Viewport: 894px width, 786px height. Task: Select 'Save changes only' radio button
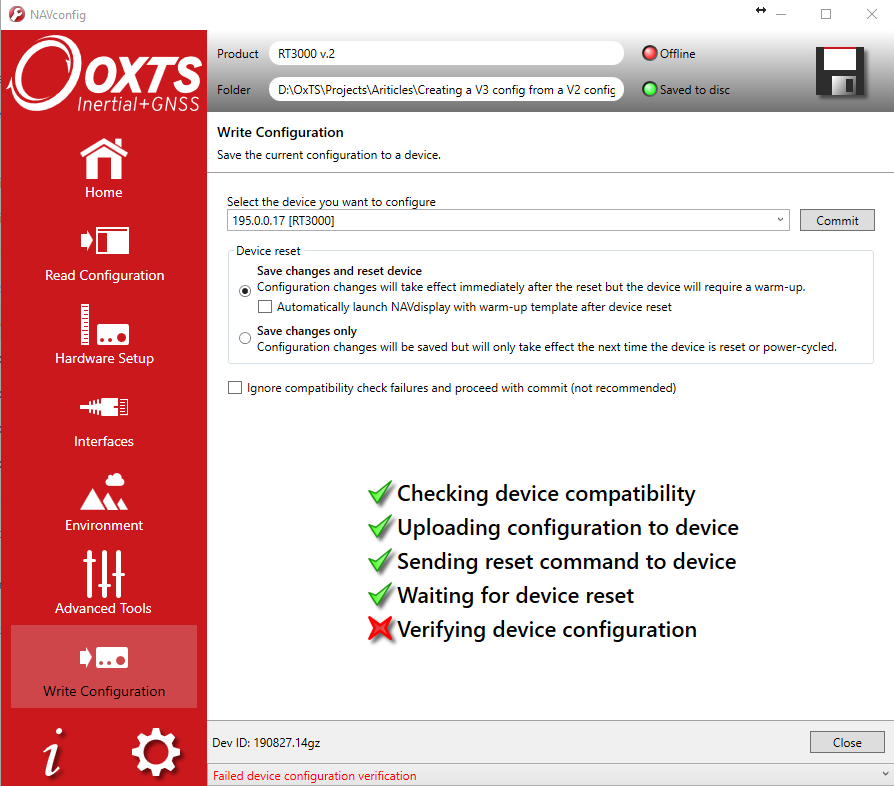[x=245, y=338]
